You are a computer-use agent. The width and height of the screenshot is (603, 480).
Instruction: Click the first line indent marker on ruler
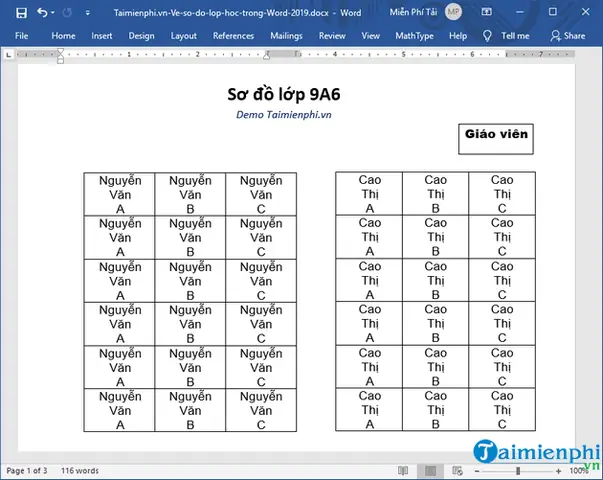click(60, 51)
